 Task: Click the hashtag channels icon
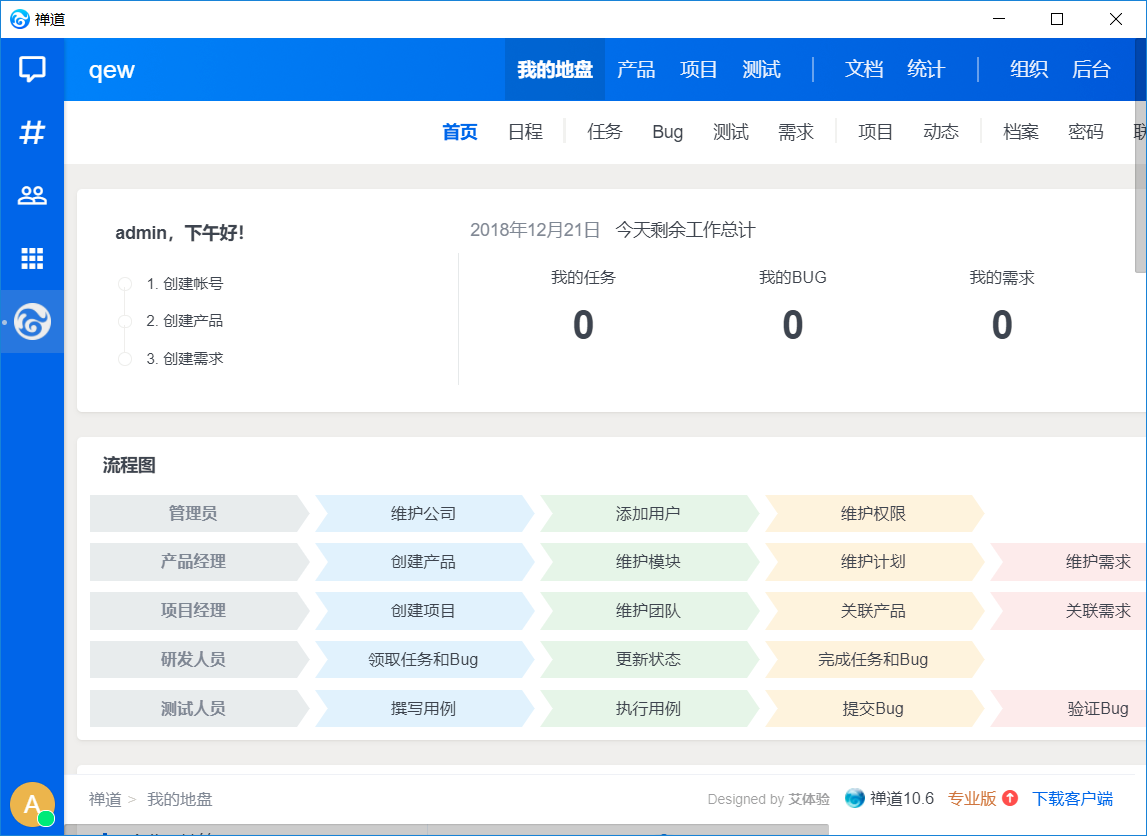(x=32, y=132)
